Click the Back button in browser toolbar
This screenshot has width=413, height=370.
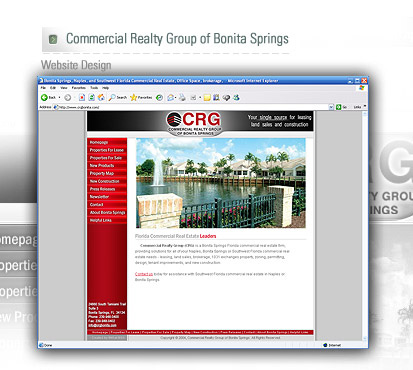pos(48,97)
